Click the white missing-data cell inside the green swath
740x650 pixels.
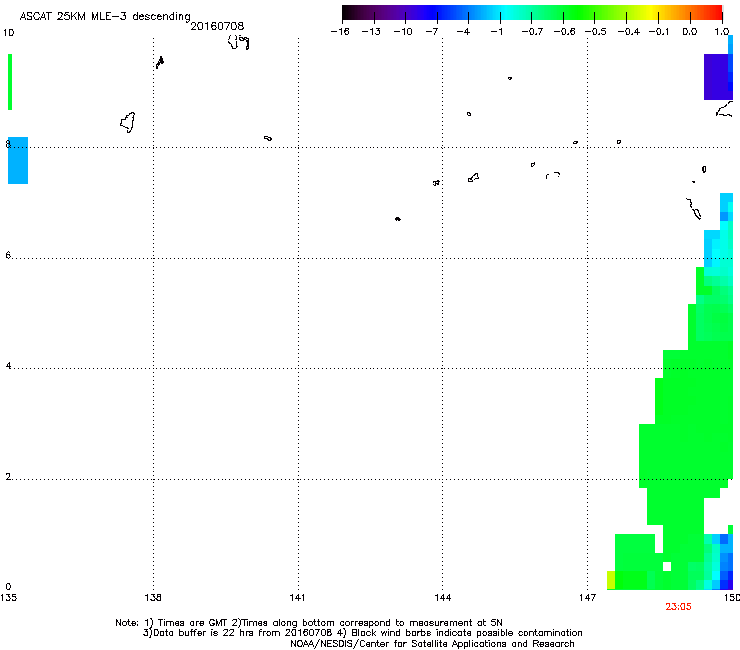[667, 566]
